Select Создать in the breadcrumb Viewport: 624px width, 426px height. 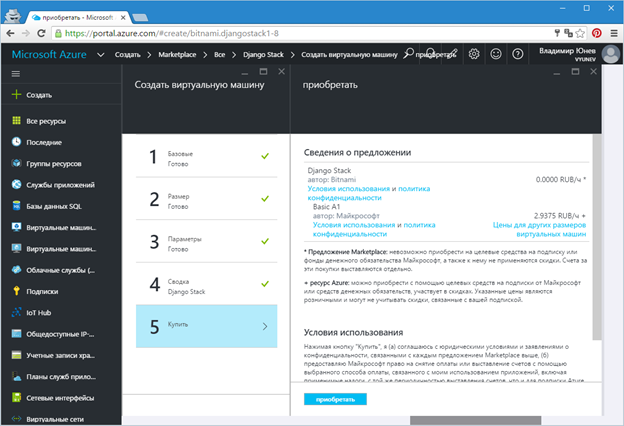pos(127,55)
